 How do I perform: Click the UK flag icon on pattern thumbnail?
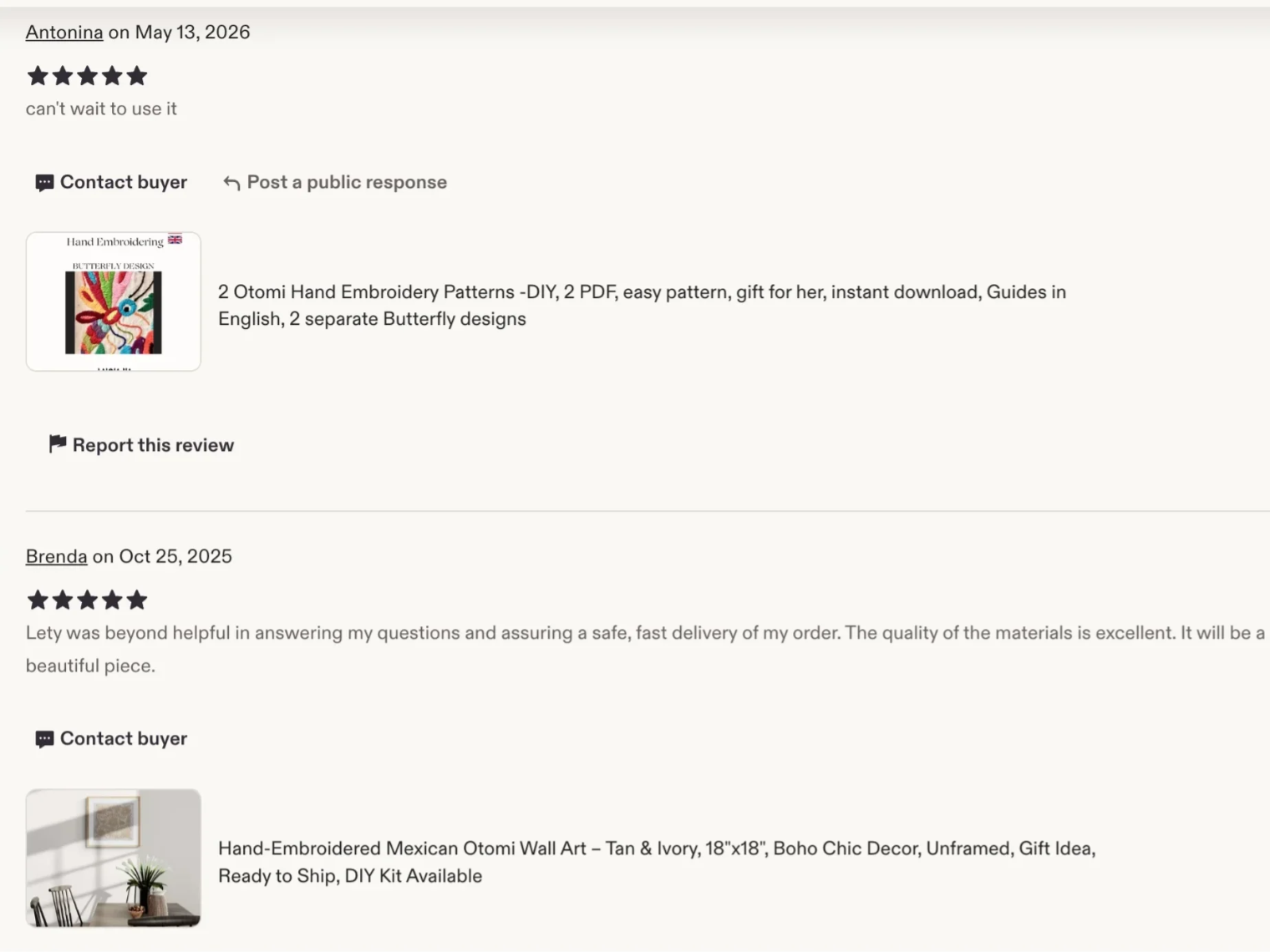(x=175, y=240)
